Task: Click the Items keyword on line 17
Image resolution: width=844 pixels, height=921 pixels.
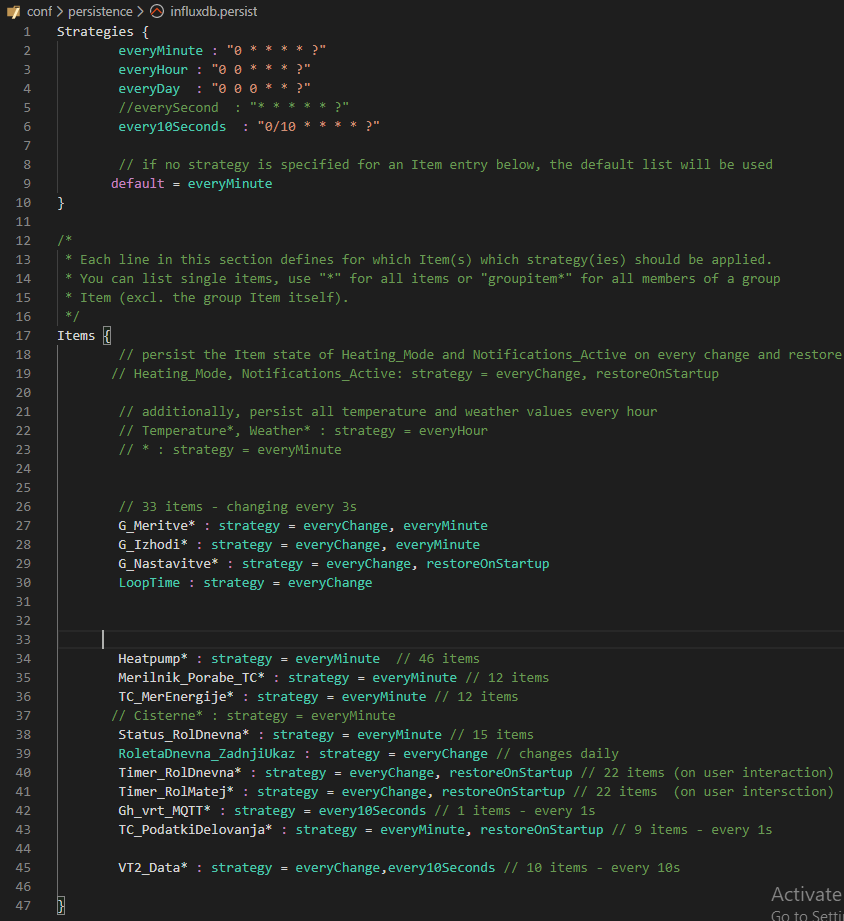Action: (76, 336)
